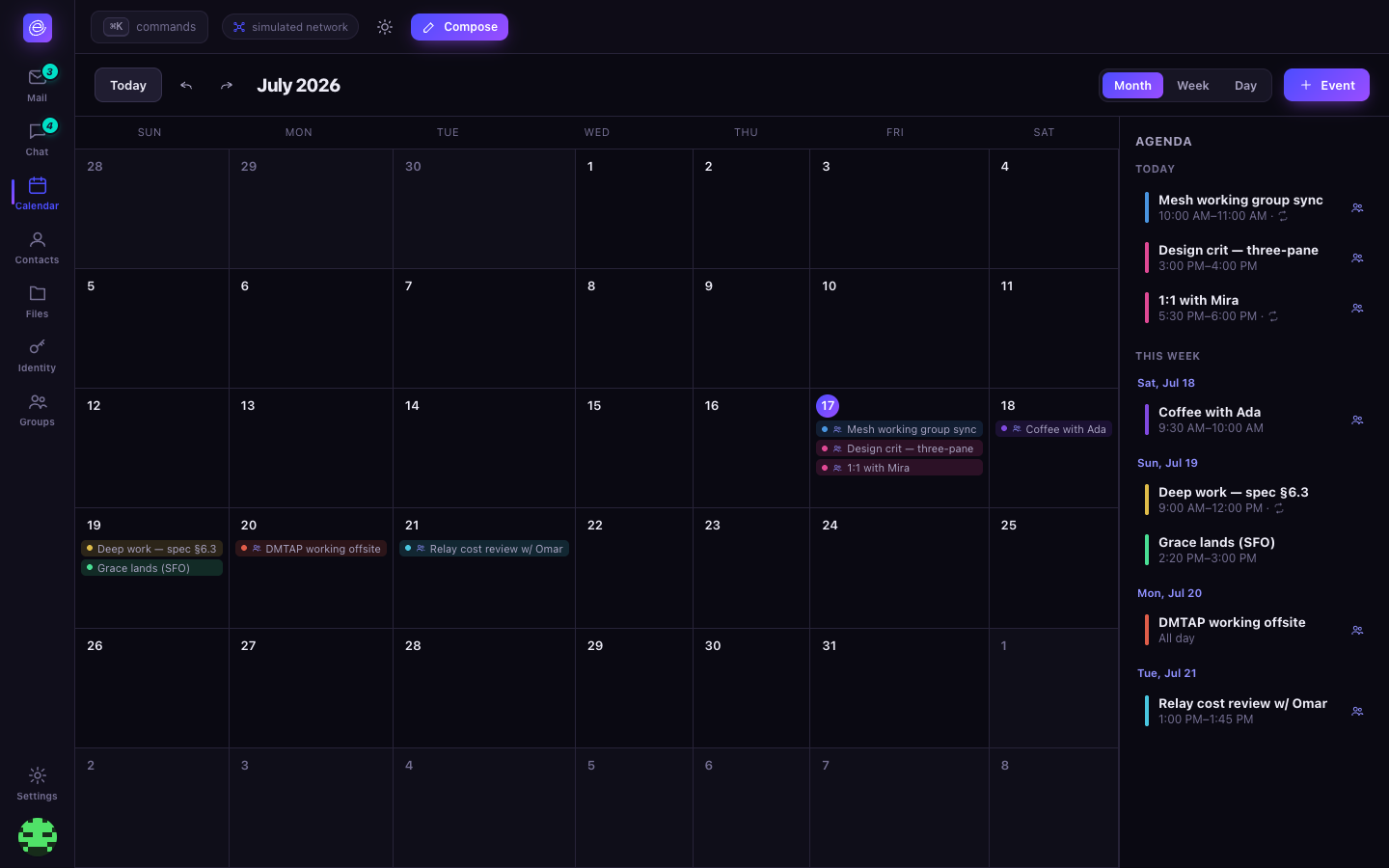The width and height of the screenshot is (1389, 868).
Task: Toggle light theme sun icon
Action: pos(385,27)
